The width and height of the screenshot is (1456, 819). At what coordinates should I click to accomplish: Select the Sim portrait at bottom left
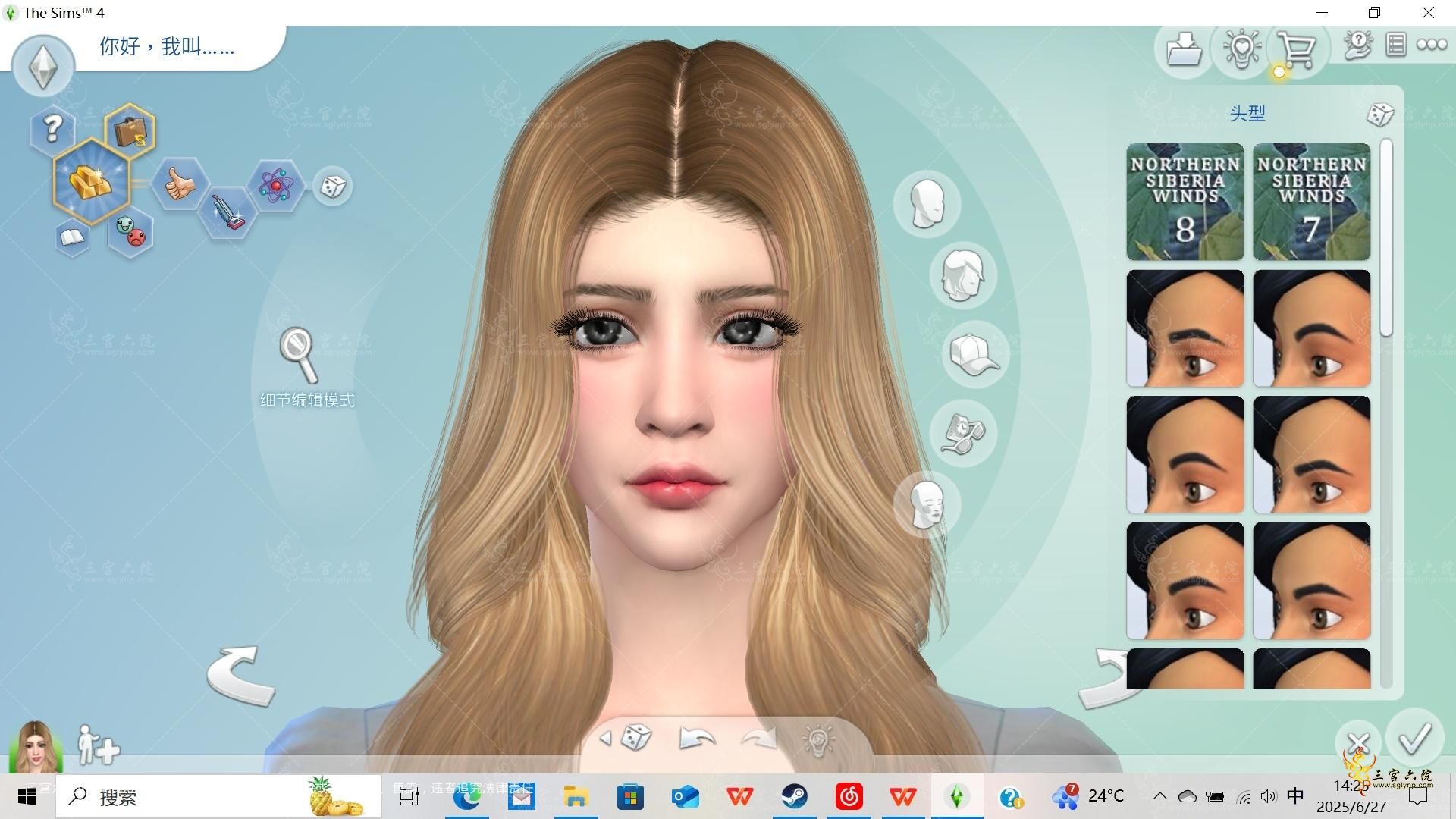(35, 747)
